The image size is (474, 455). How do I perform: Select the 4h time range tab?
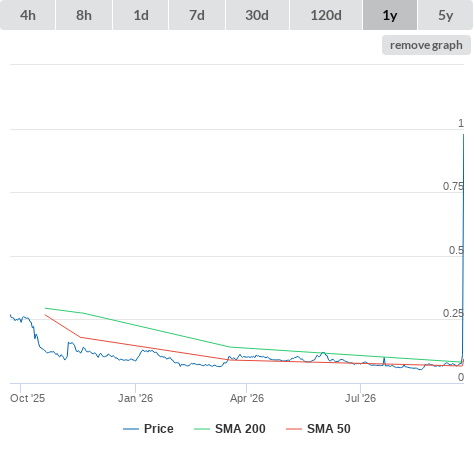[28, 15]
